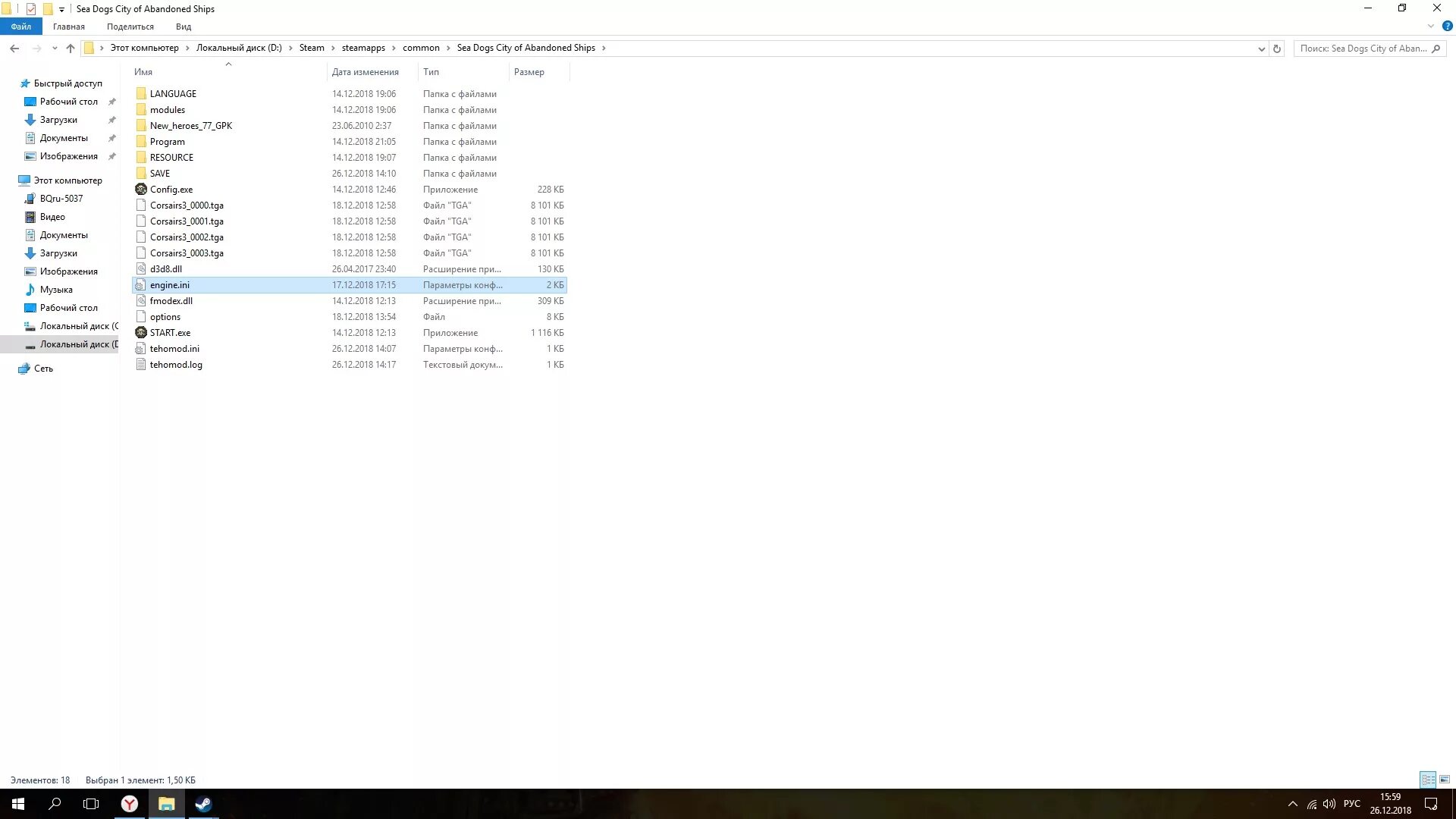Open Видео in navigation pane
The image size is (1456, 819).
click(x=52, y=217)
